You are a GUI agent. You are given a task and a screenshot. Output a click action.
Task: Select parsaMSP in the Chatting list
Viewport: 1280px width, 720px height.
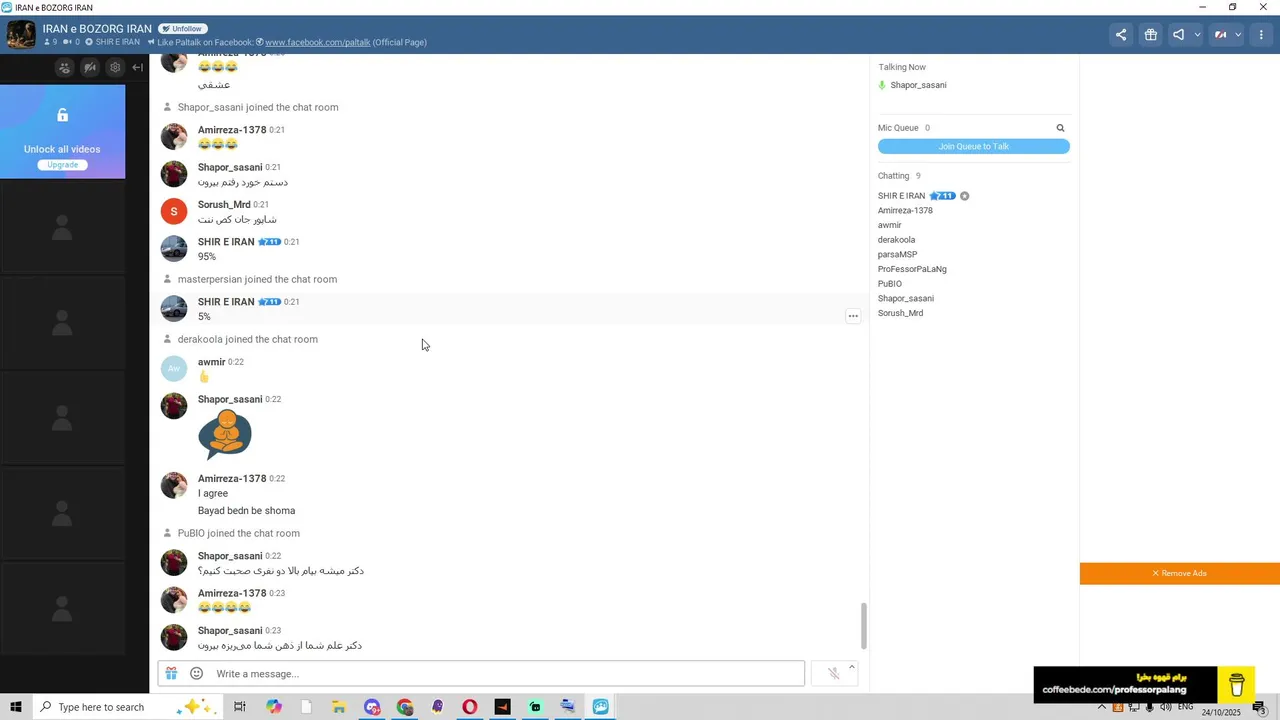click(897, 255)
